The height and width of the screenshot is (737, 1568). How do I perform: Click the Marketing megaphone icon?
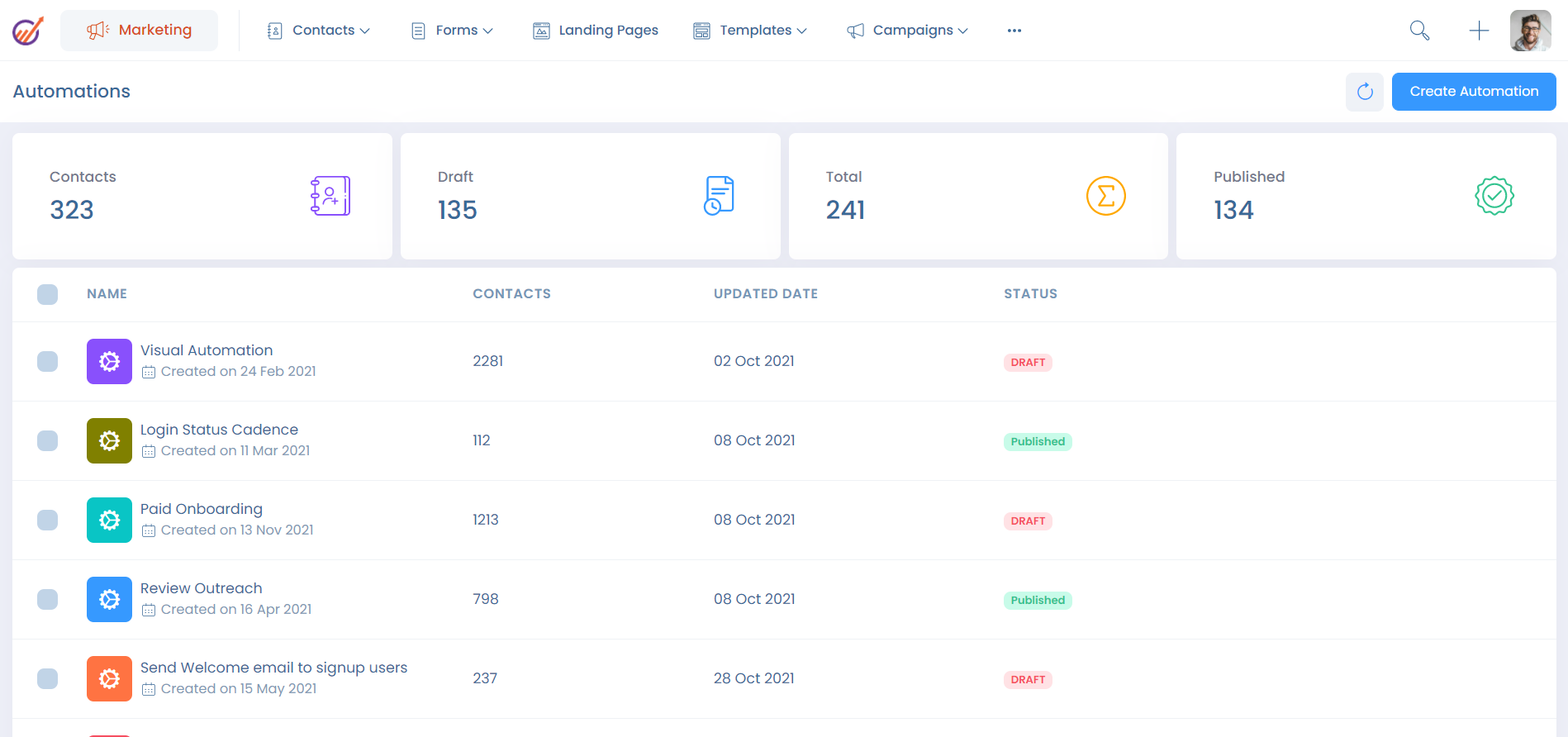tap(98, 31)
